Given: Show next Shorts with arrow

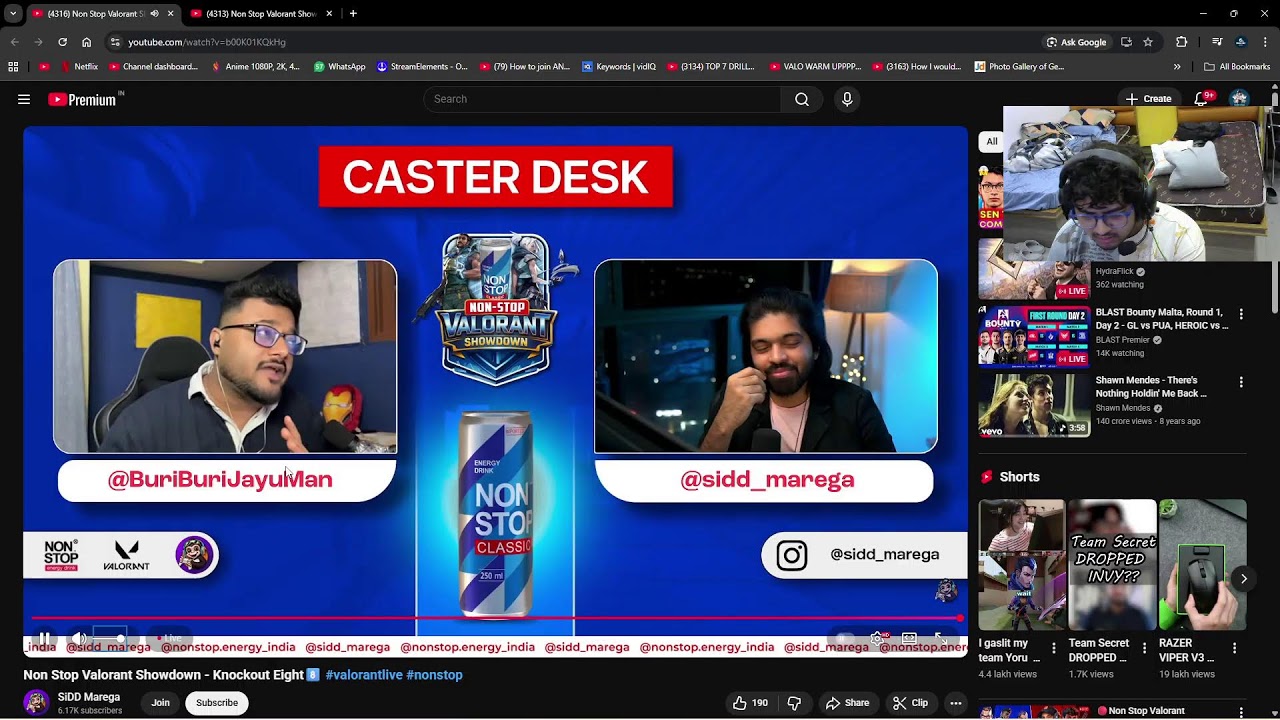Looking at the screenshot, I should click(1243, 578).
